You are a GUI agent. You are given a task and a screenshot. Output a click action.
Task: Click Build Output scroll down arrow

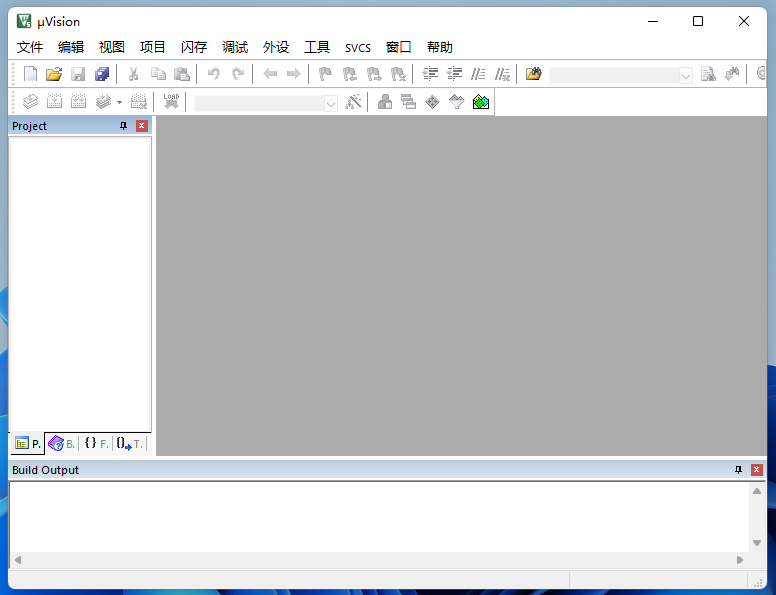[757, 543]
